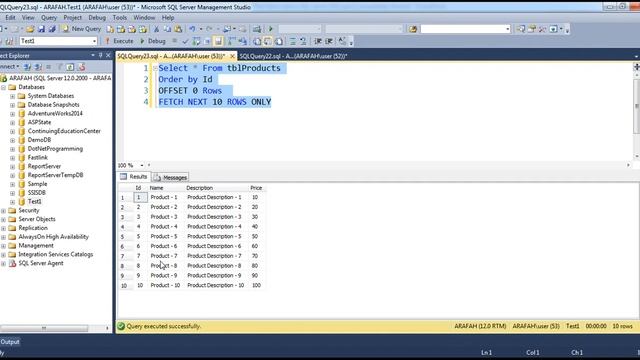Screen dimensions: 640x360
Task: Collapse the Select statement outline toggle
Action: pos(155,68)
